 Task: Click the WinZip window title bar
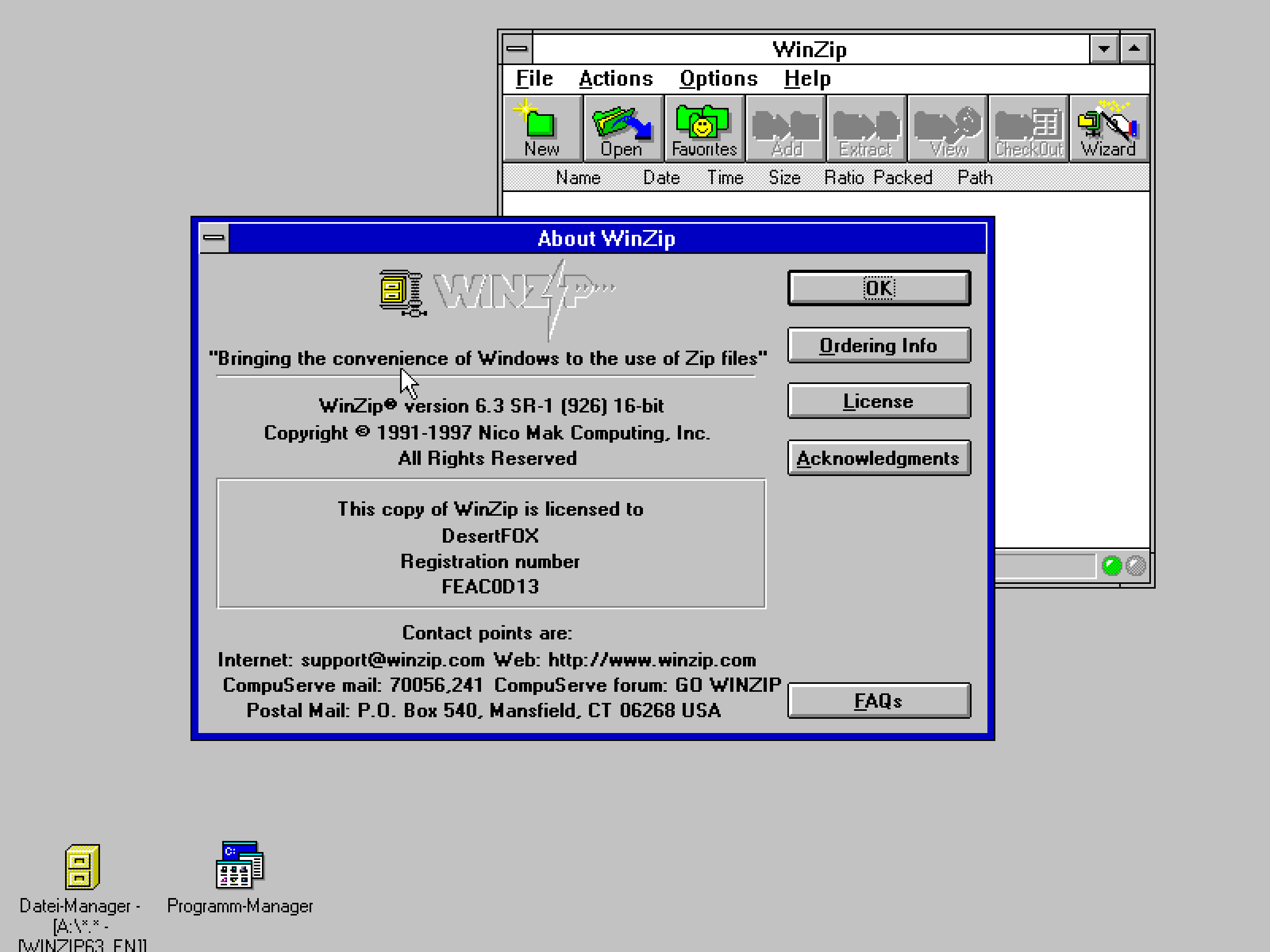tap(810, 49)
